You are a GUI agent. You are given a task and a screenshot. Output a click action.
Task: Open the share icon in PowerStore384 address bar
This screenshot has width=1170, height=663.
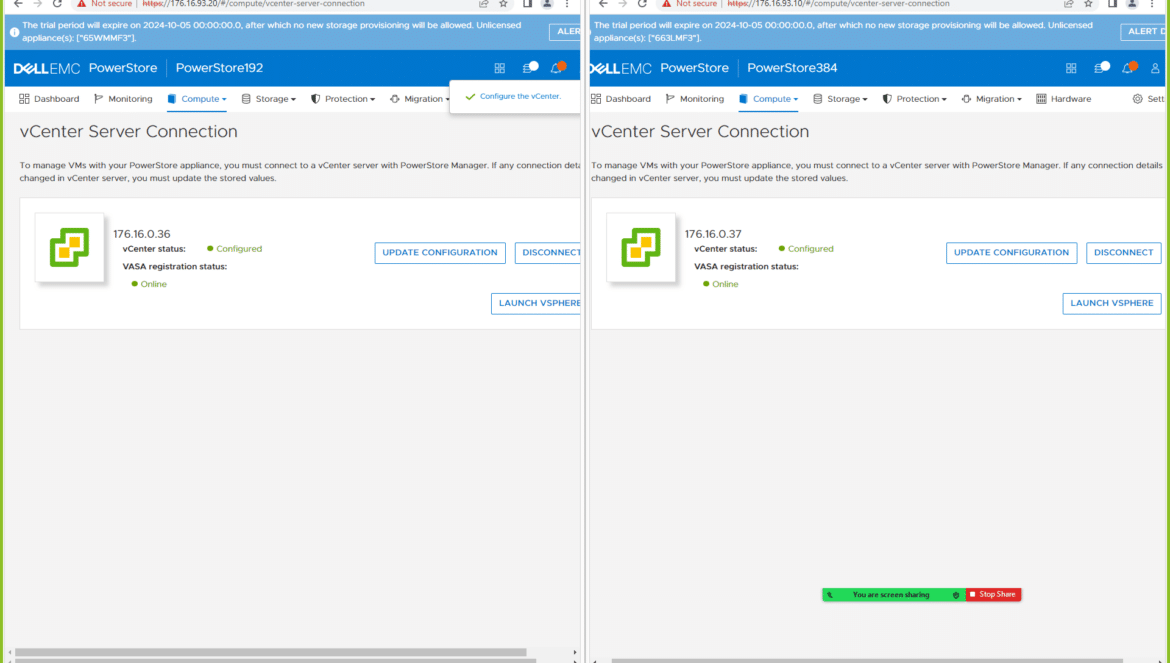tap(1069, 4)
